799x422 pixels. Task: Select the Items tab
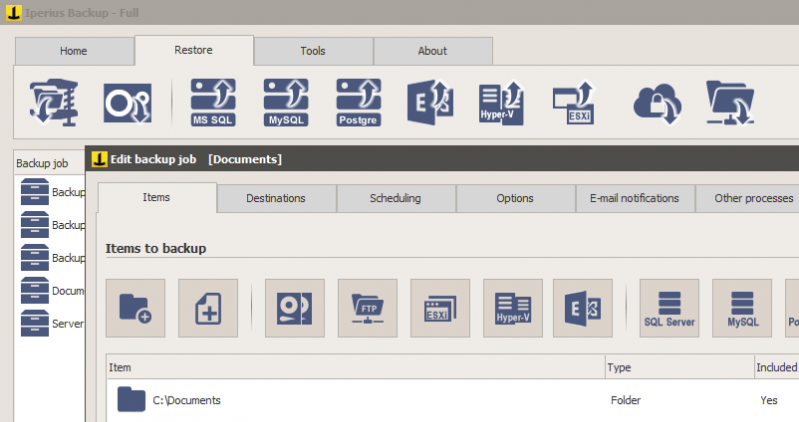pos(156,197)
